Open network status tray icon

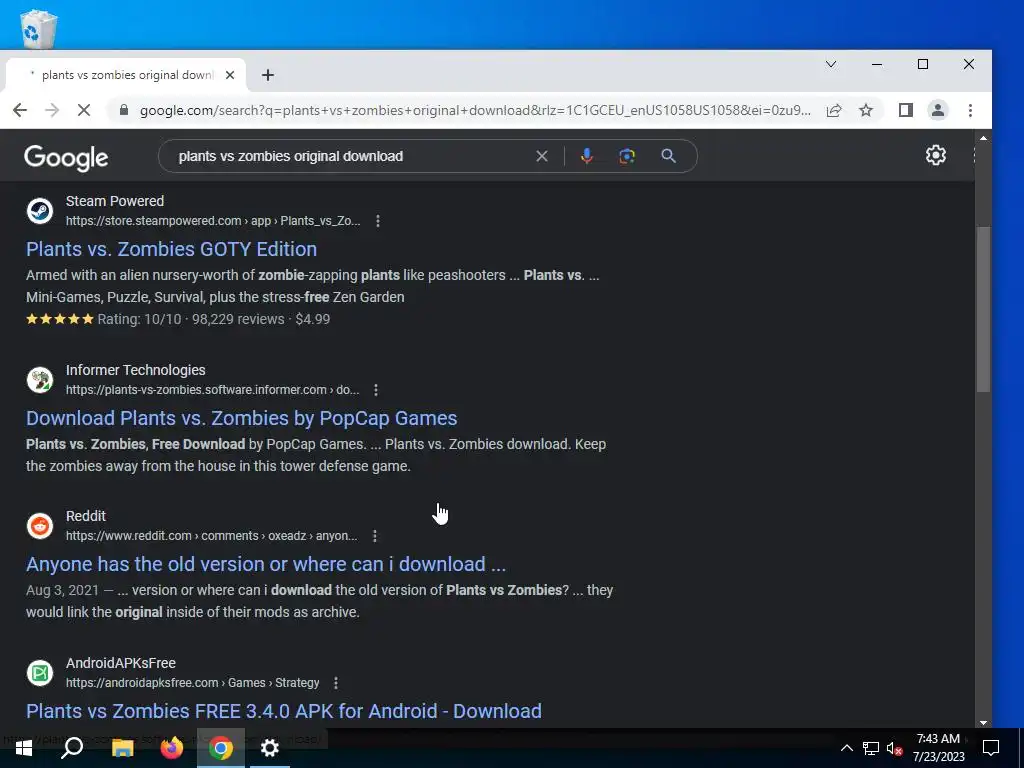pyautogui.click(x=871, y=748)
